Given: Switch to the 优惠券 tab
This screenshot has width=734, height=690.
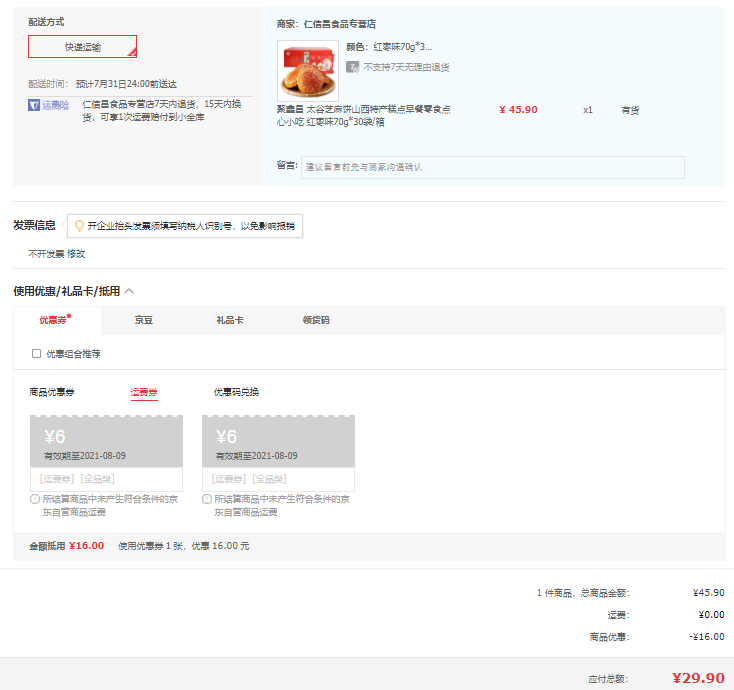Looking at the screenshot, I should pos(55,320).
